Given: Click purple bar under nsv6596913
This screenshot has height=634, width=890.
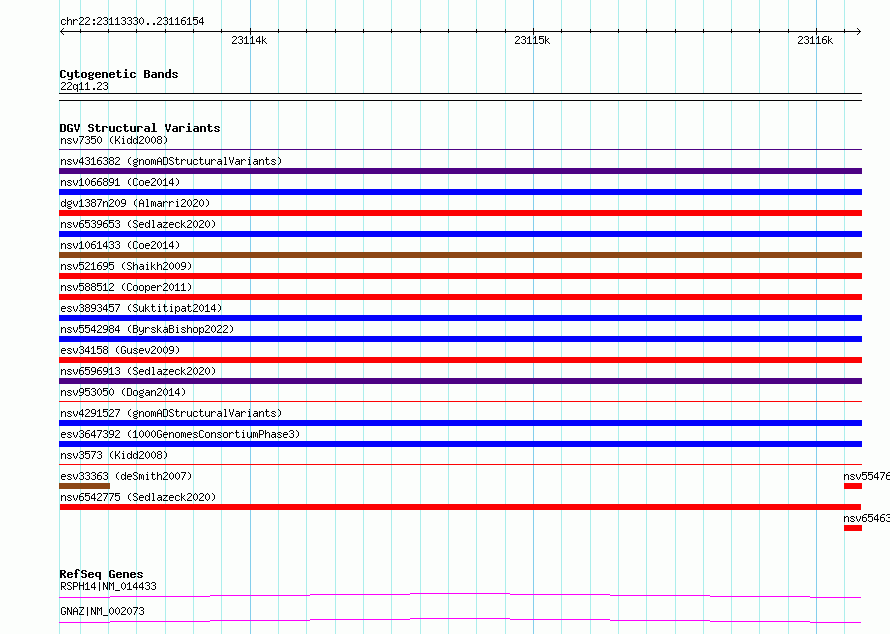Looking at the screenshot, I should tap(460, 381).
